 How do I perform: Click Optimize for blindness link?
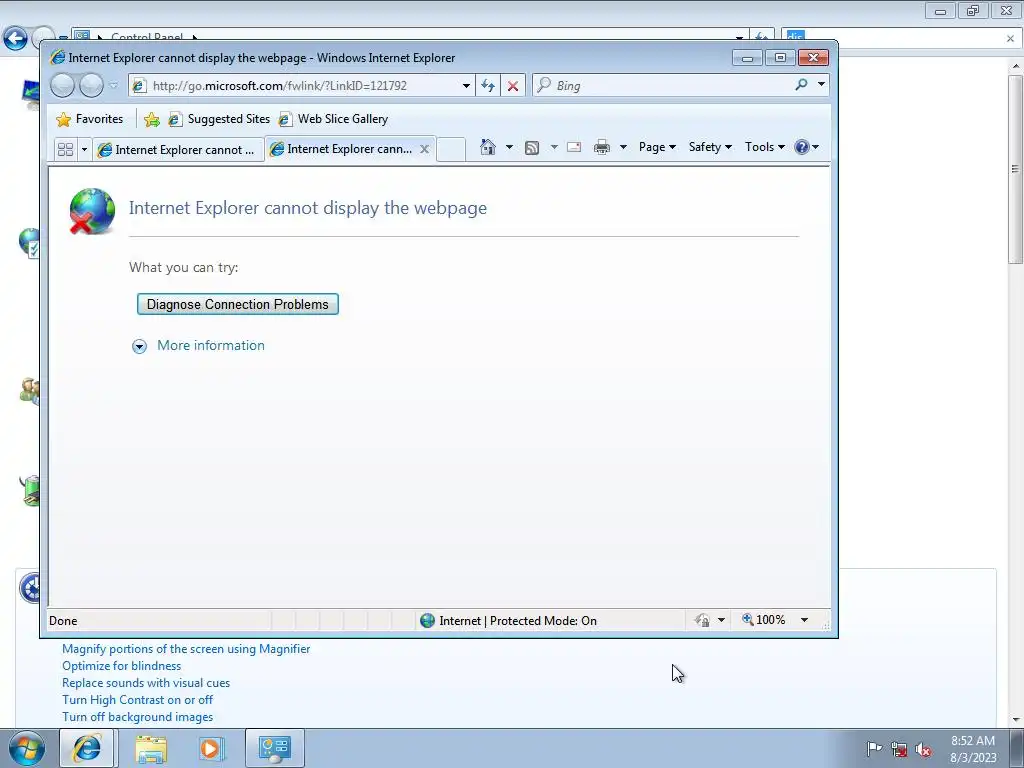[121, 665]
